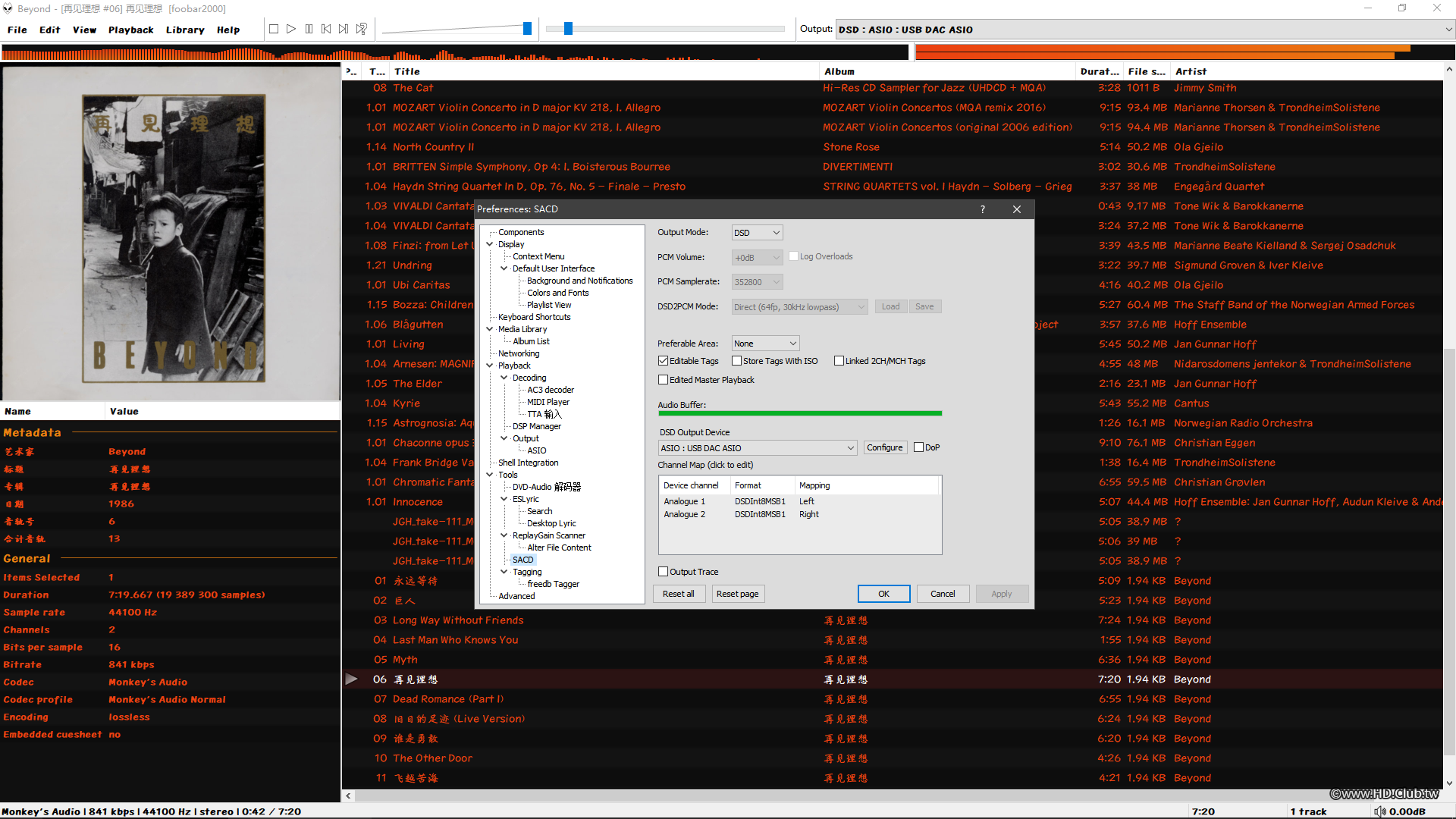Click the Reset page button
The image size is (1456, 819).
(x=737, y=594)
